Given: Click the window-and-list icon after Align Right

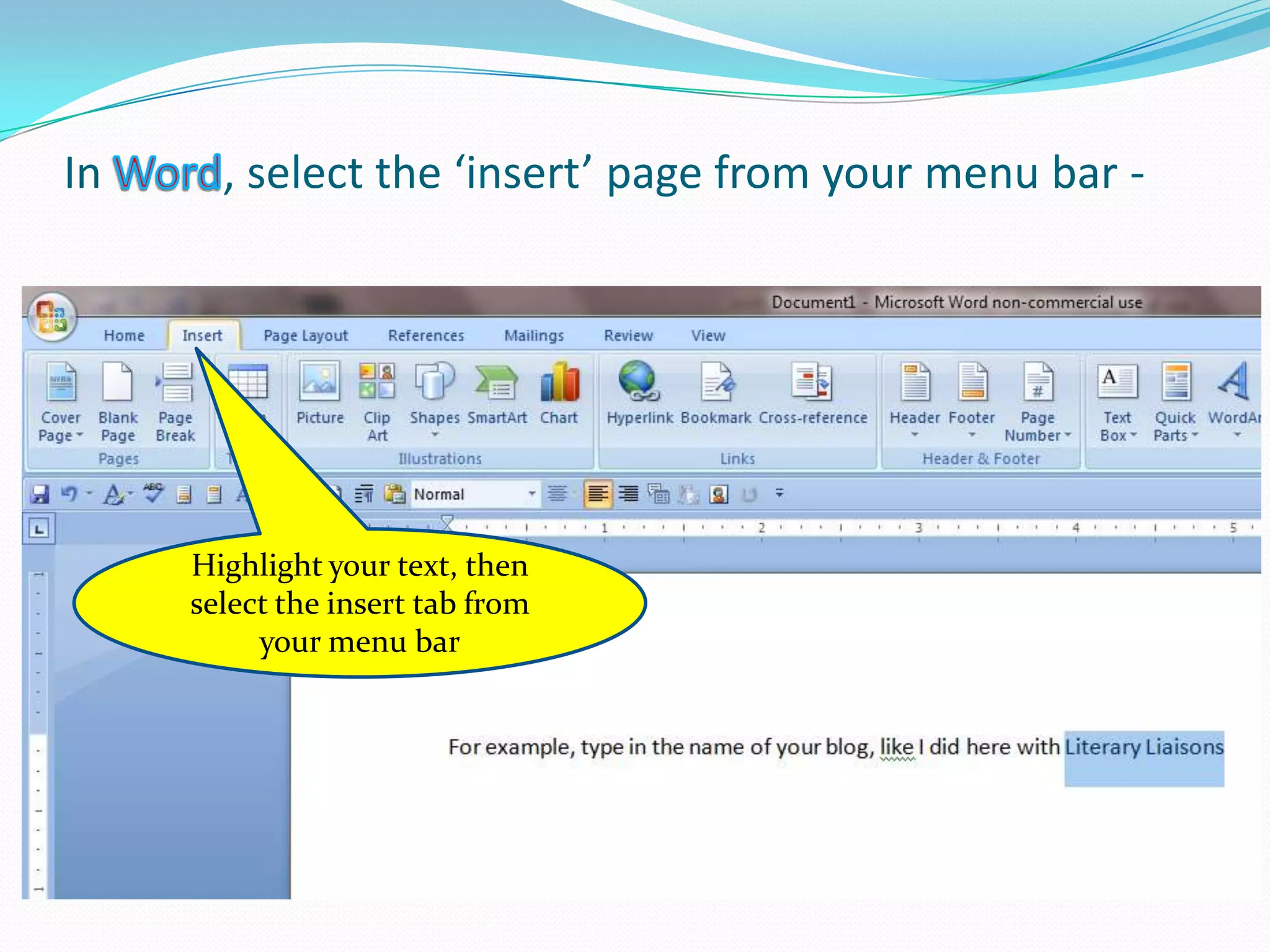Looking at the screenshot, I should [x=659, y=494].
